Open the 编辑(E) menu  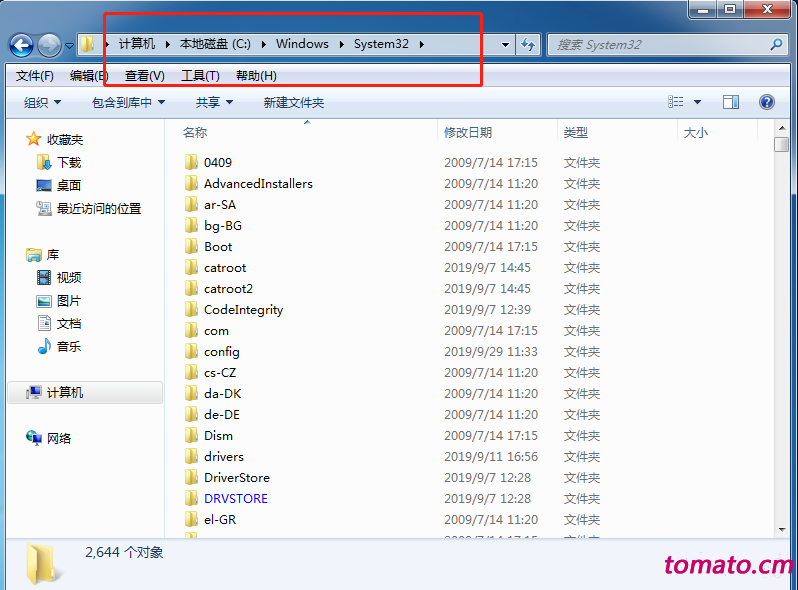[x=89, y=76]
